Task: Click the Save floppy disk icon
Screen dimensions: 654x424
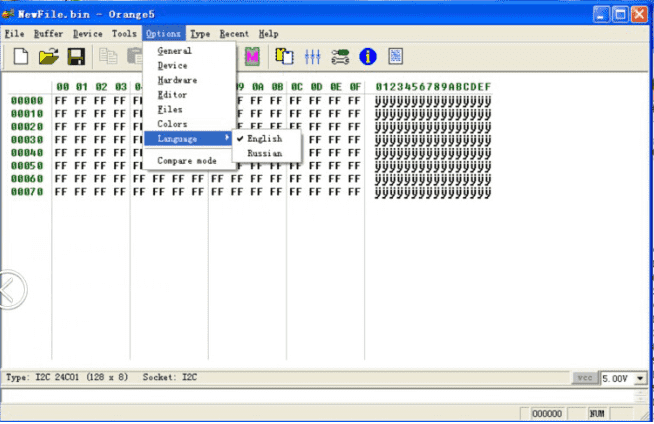Action: pos(76,56)
